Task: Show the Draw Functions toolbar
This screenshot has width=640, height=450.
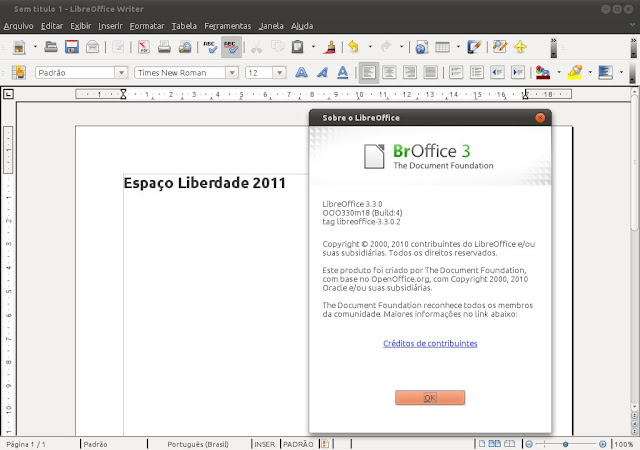Action: pos(474,47)
